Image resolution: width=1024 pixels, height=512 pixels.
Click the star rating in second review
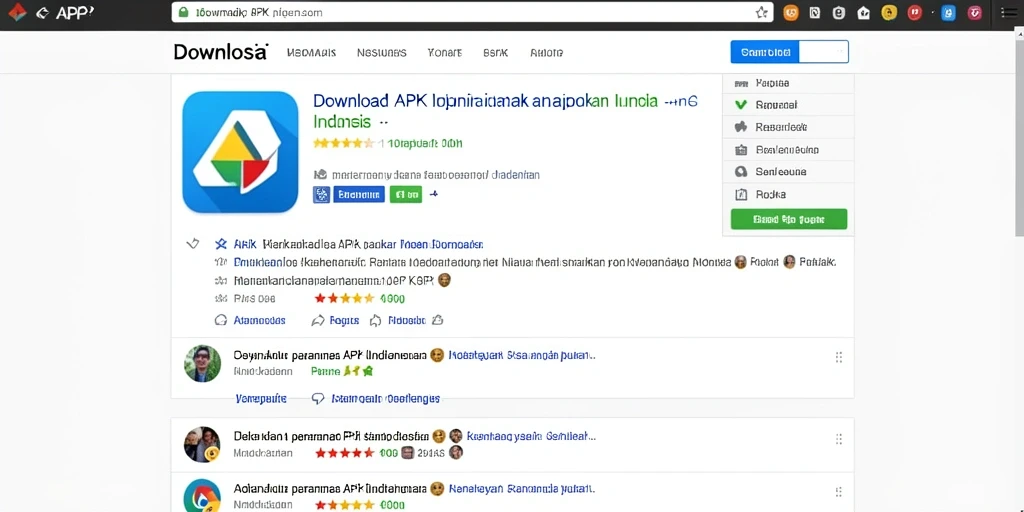click(345, 453)
